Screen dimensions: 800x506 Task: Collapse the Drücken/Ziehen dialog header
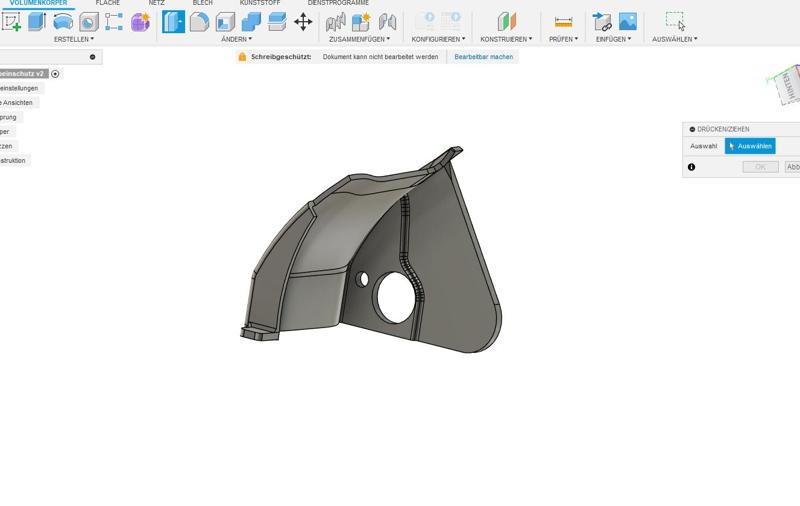692,130
